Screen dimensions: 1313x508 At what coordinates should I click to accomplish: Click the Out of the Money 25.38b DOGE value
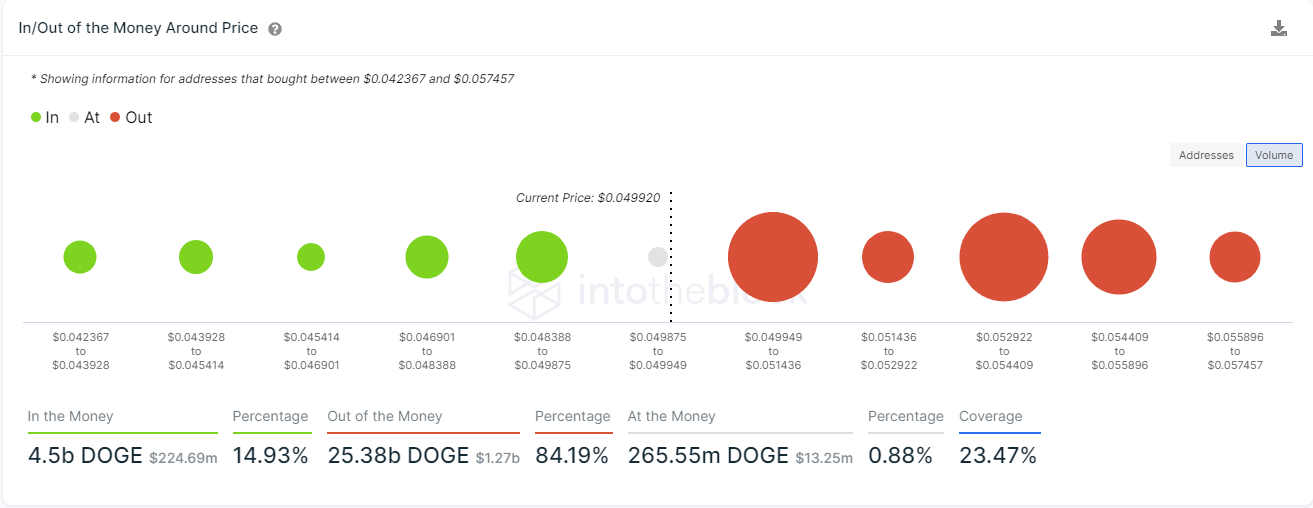[398, 456]
